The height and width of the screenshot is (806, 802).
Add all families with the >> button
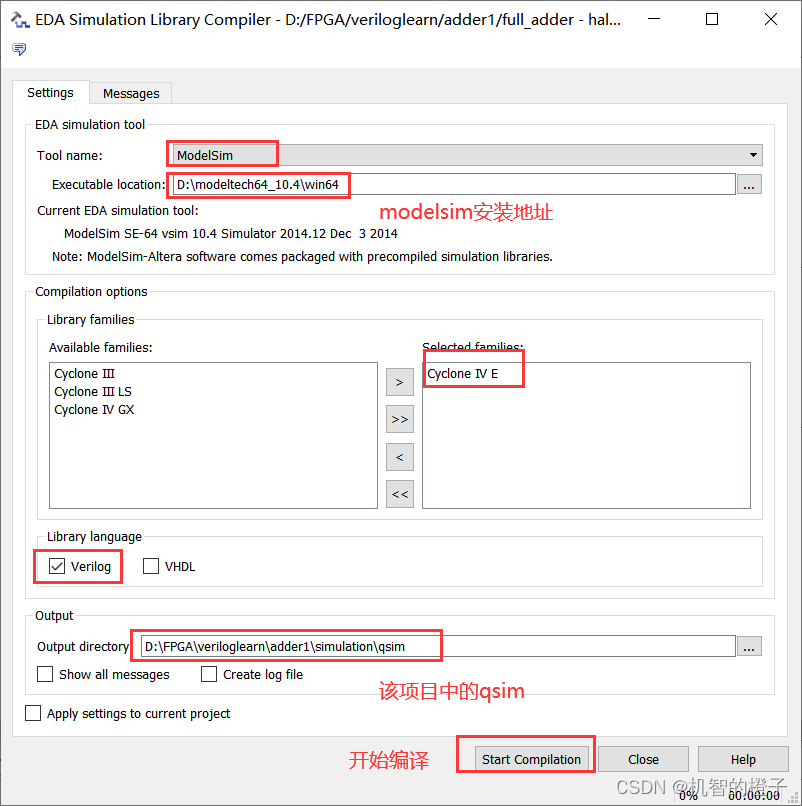[399, 419]
